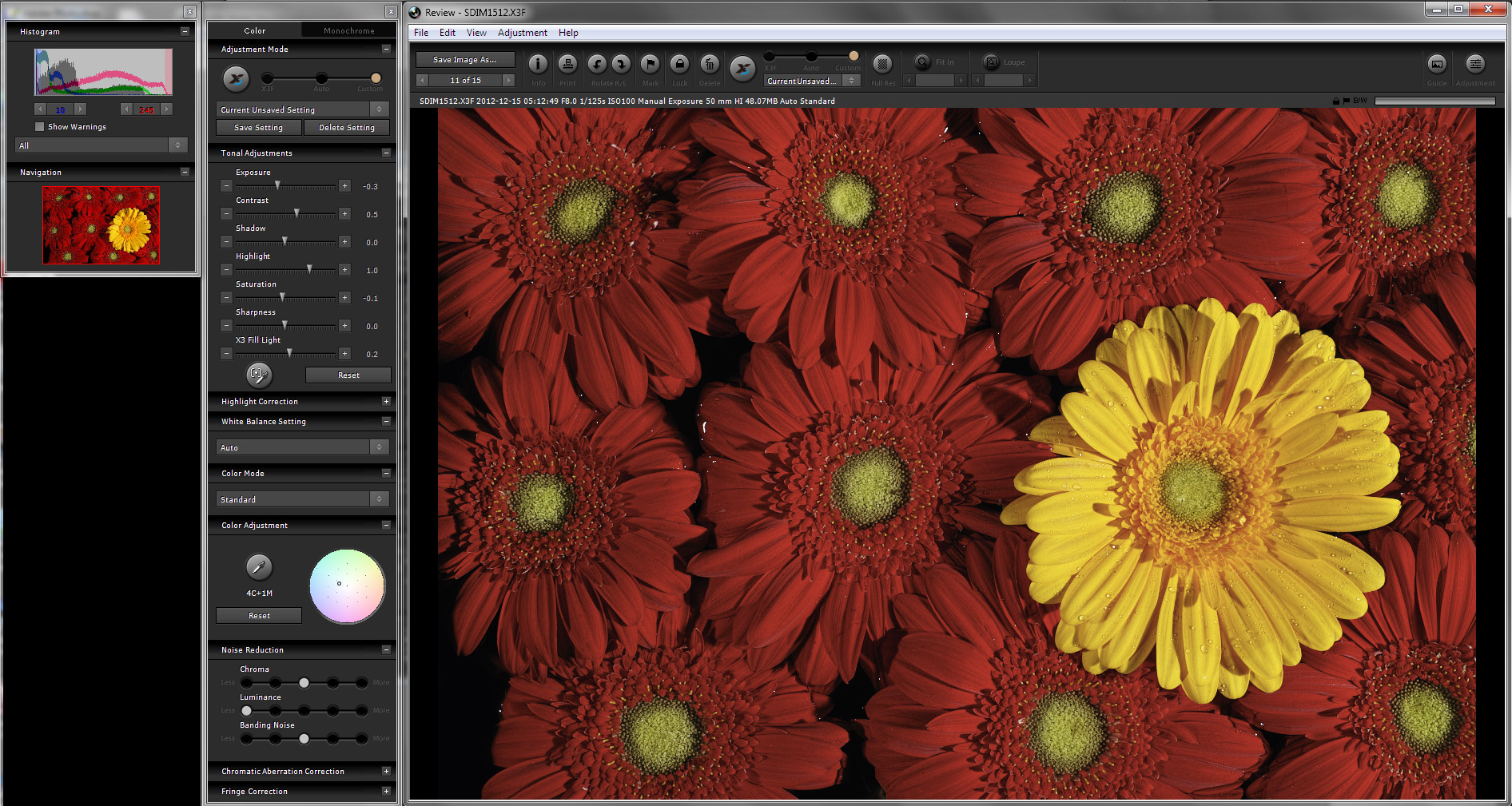Increase Sharpness with the plus button

point(344,326)
